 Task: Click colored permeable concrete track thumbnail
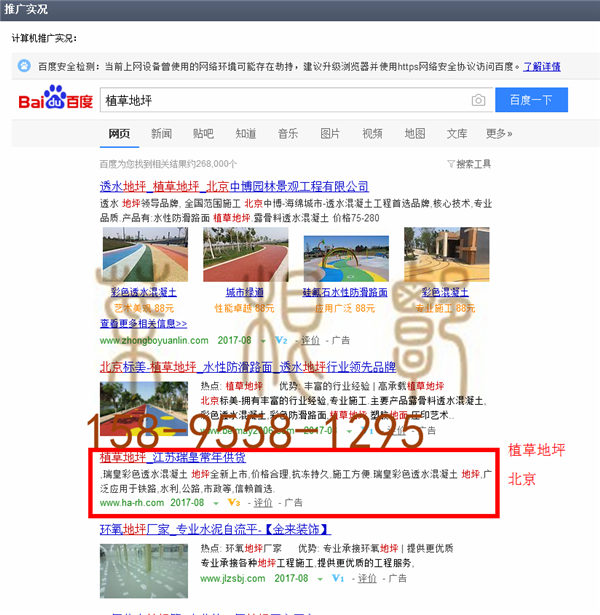(145, 255)
